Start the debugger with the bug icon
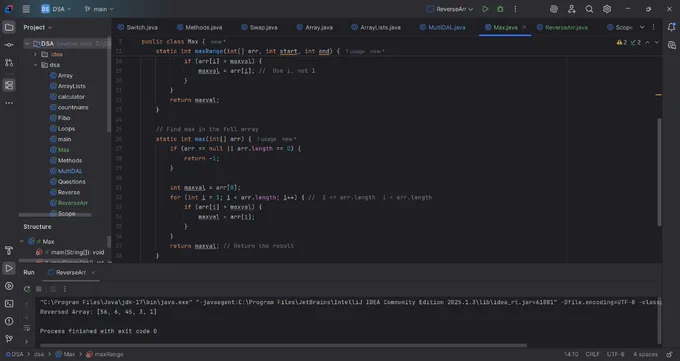Image resolution: width=680 pixels, height=361 pixels. pyautogui.click(x=500, y=9)
